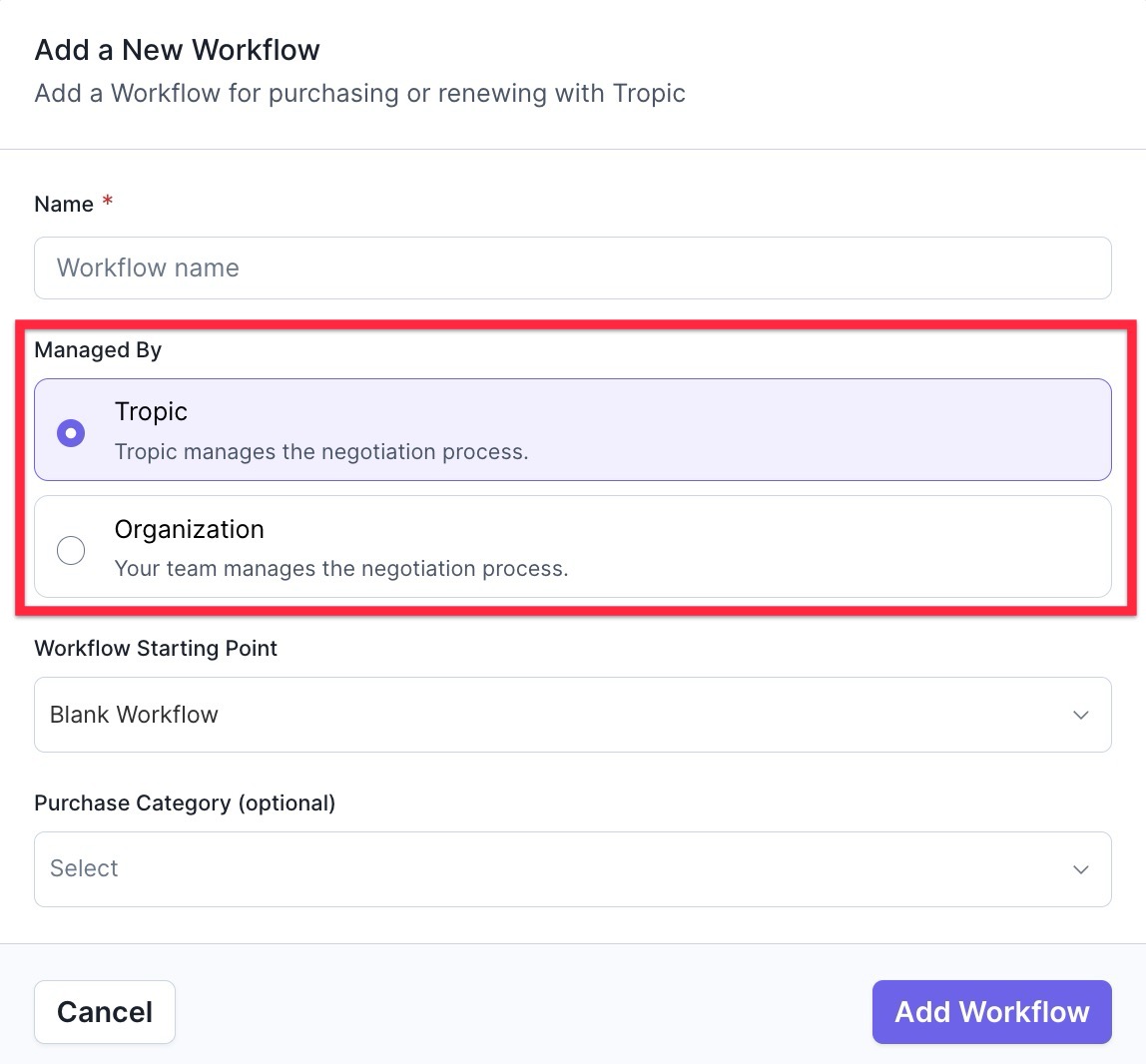This screenshot has height=1064, width=1146.
Task: Click the "Managed By" label
Action: pos(98,350)
